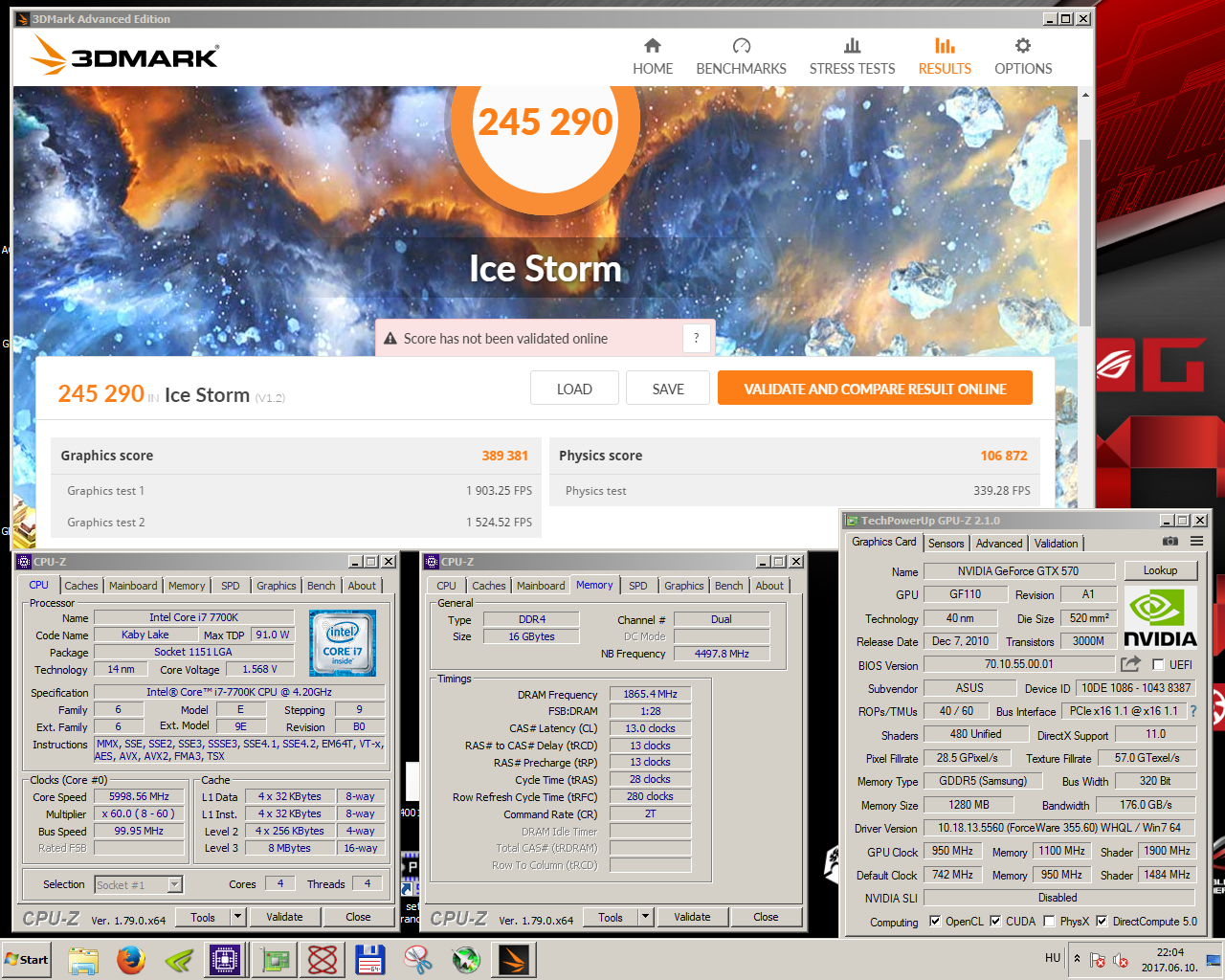Image resolution: width=1225 pixels, height=980 pixels.
Task: Open the Snipping Tool from taskbar
Action: [x=418, y=959]
